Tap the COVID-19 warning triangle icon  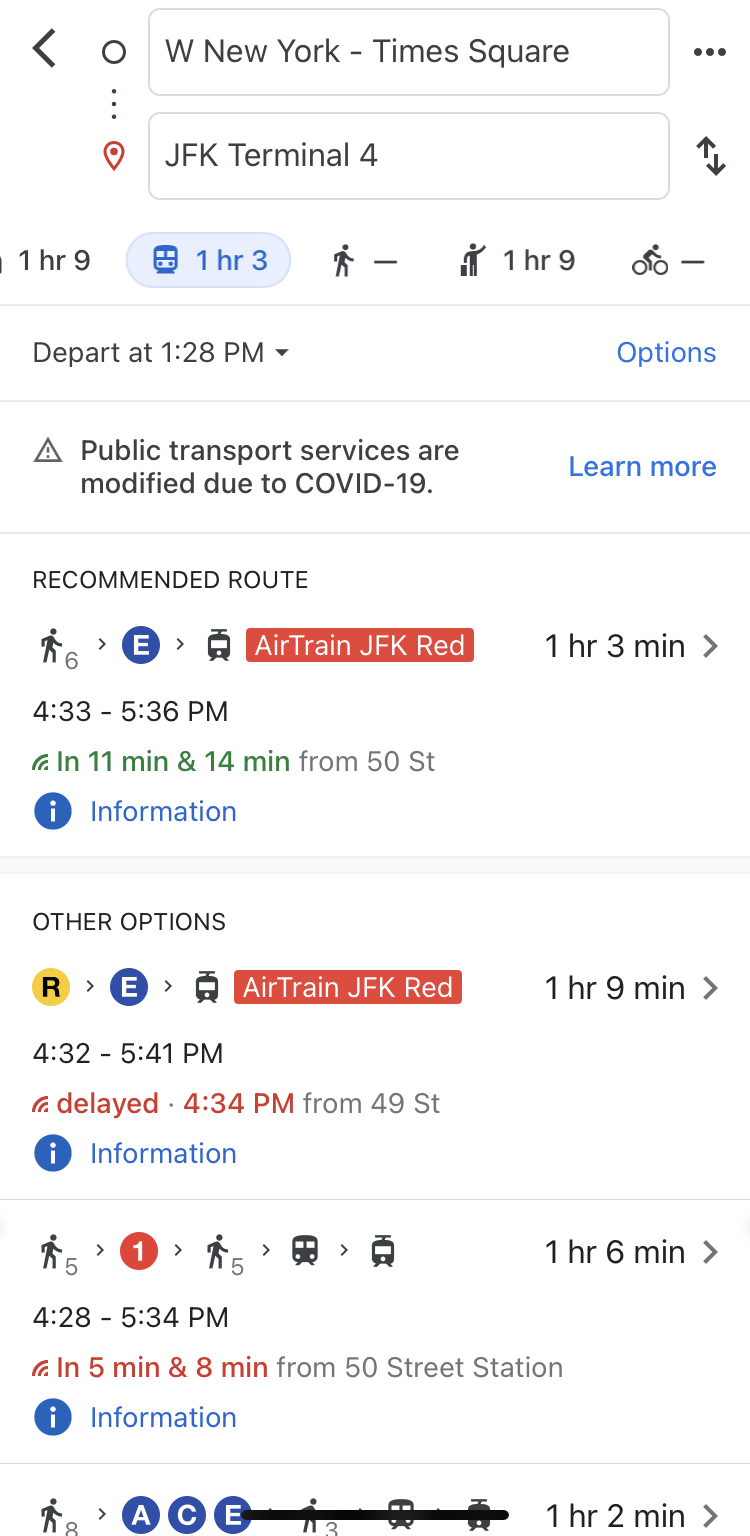(x=48, y=452)
